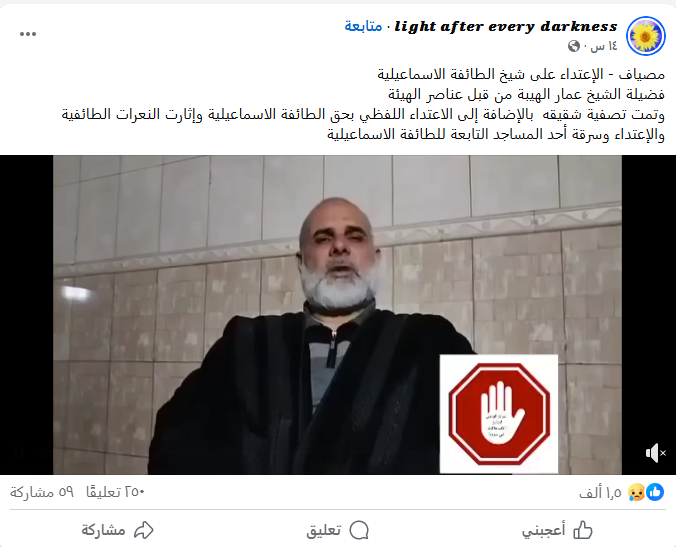Open the ١٫٥ ألف reactions count
Viewport: 676px width, 547px height.
coord(600,492)
